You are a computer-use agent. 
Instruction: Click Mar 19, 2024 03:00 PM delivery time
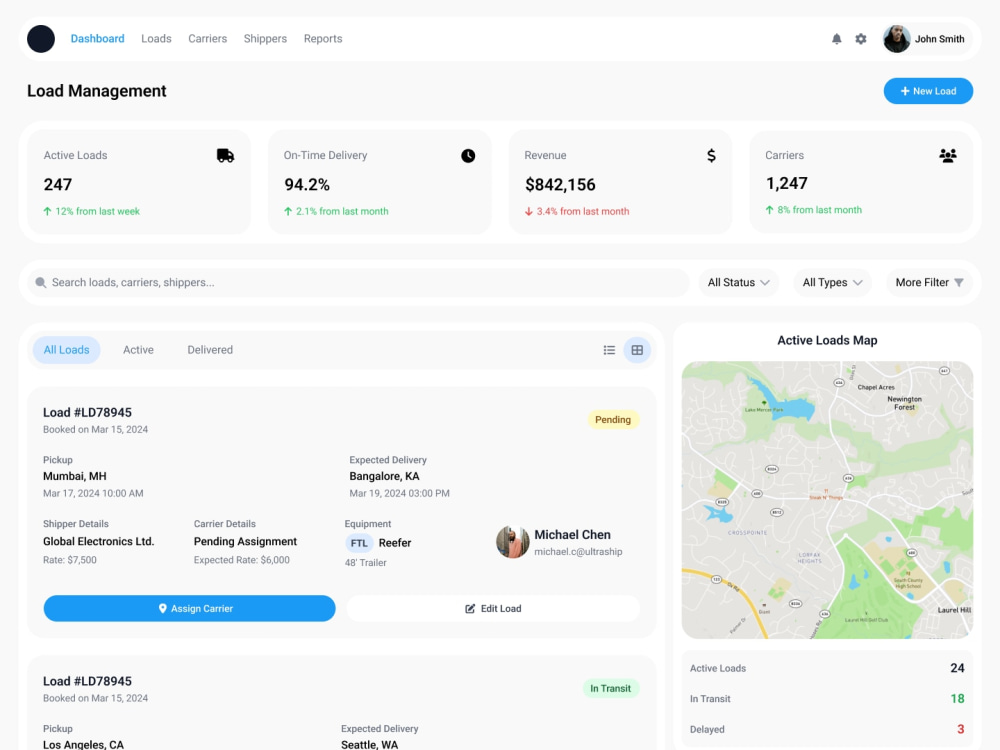399,494
